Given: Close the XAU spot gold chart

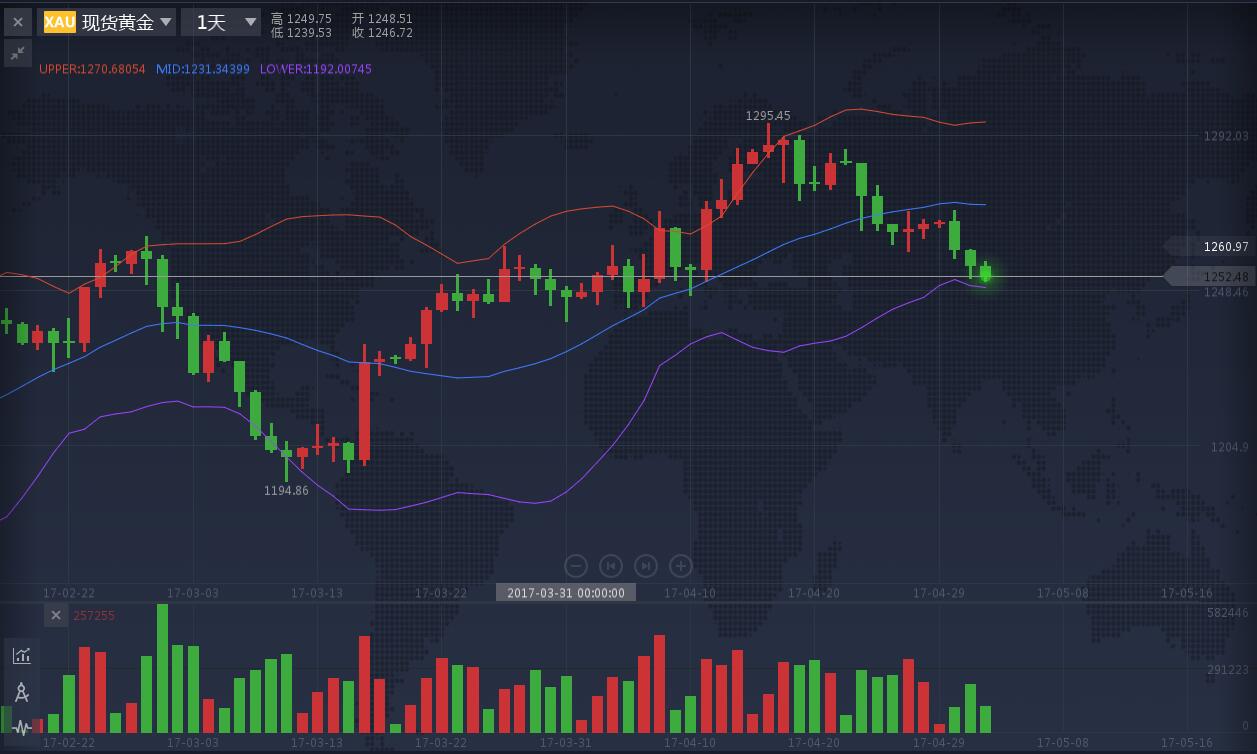Looking at the screenshot, I should coord(18,22).
